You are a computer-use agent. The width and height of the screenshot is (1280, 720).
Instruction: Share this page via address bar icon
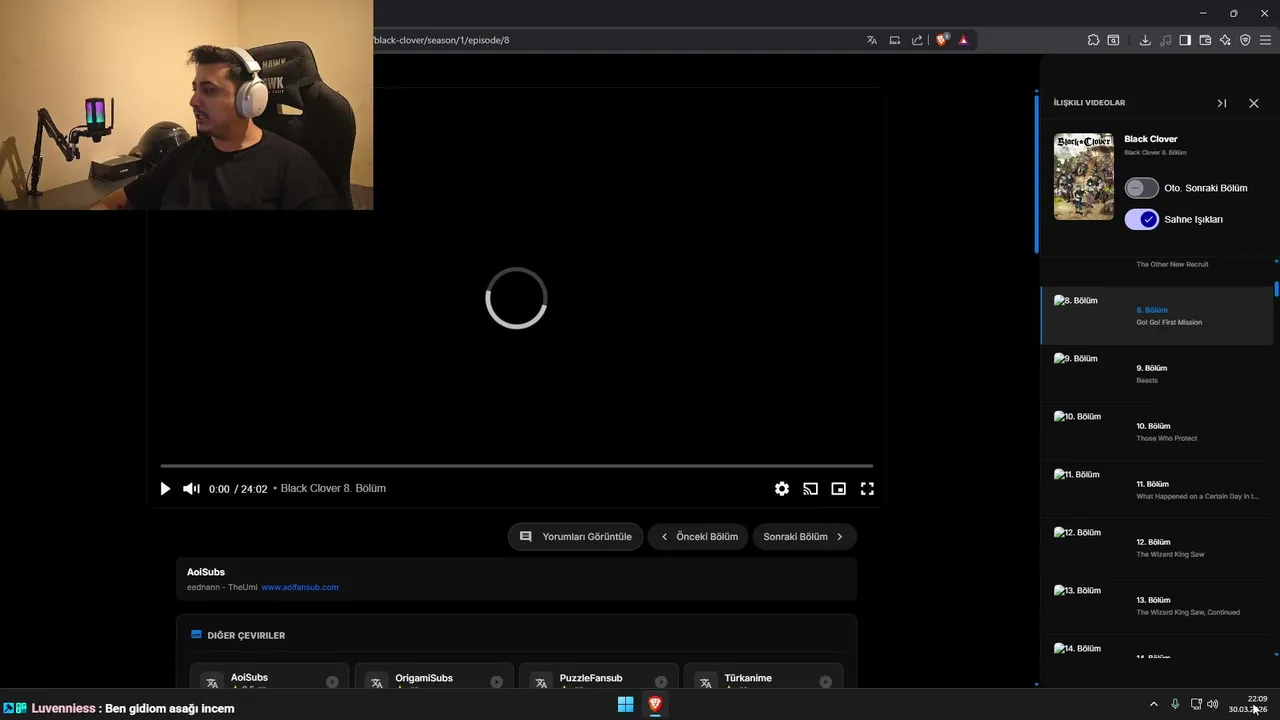[917, 40]
